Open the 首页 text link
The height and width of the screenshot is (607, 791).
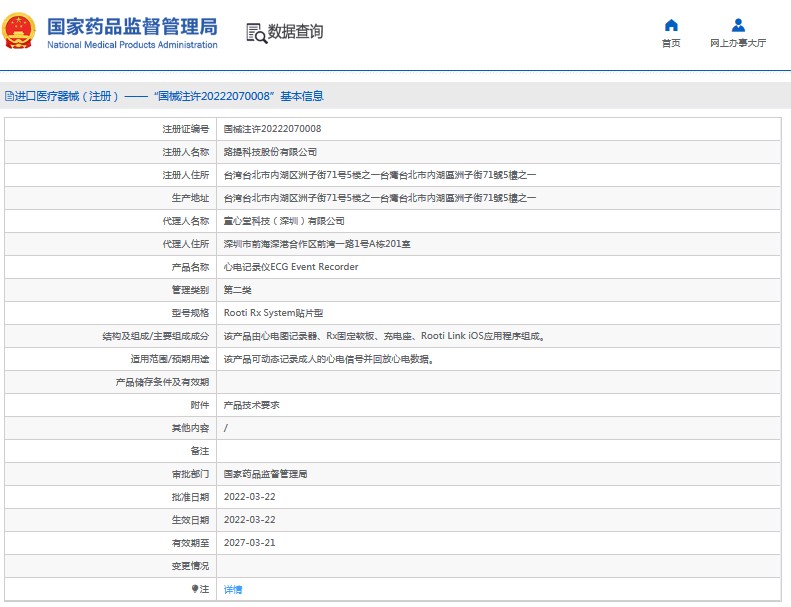671,43
